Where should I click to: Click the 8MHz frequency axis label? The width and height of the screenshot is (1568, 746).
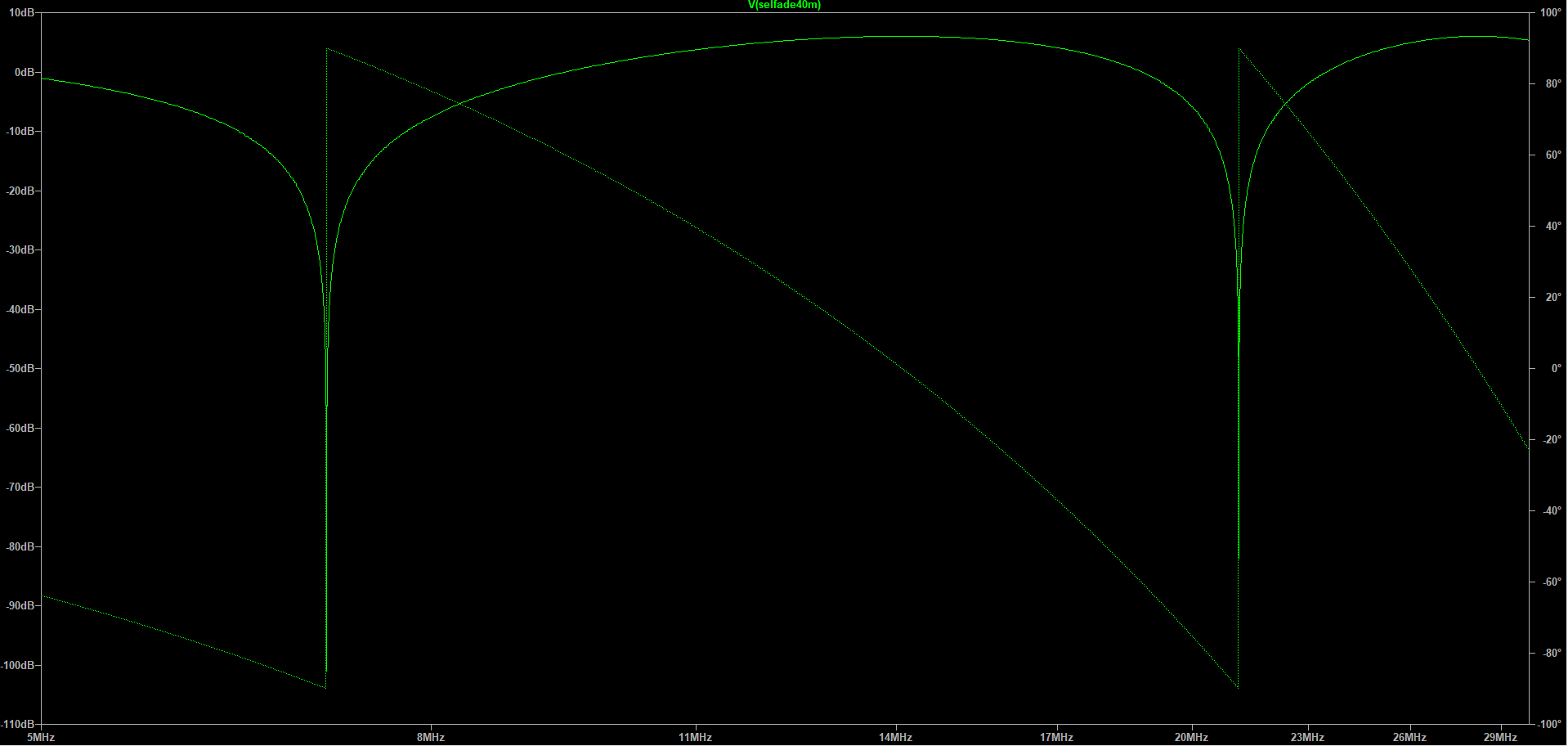pos(431,738)
